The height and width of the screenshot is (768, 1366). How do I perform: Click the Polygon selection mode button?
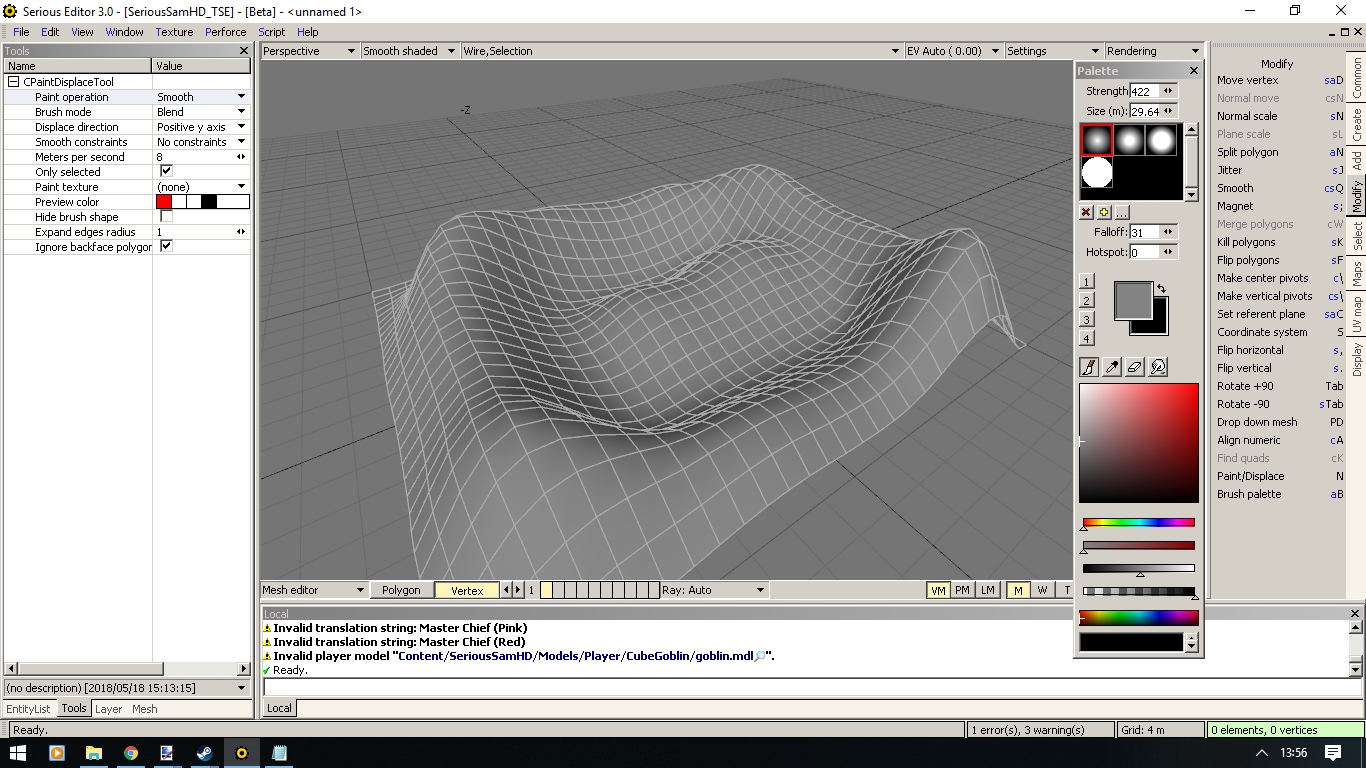click(401, 590)
